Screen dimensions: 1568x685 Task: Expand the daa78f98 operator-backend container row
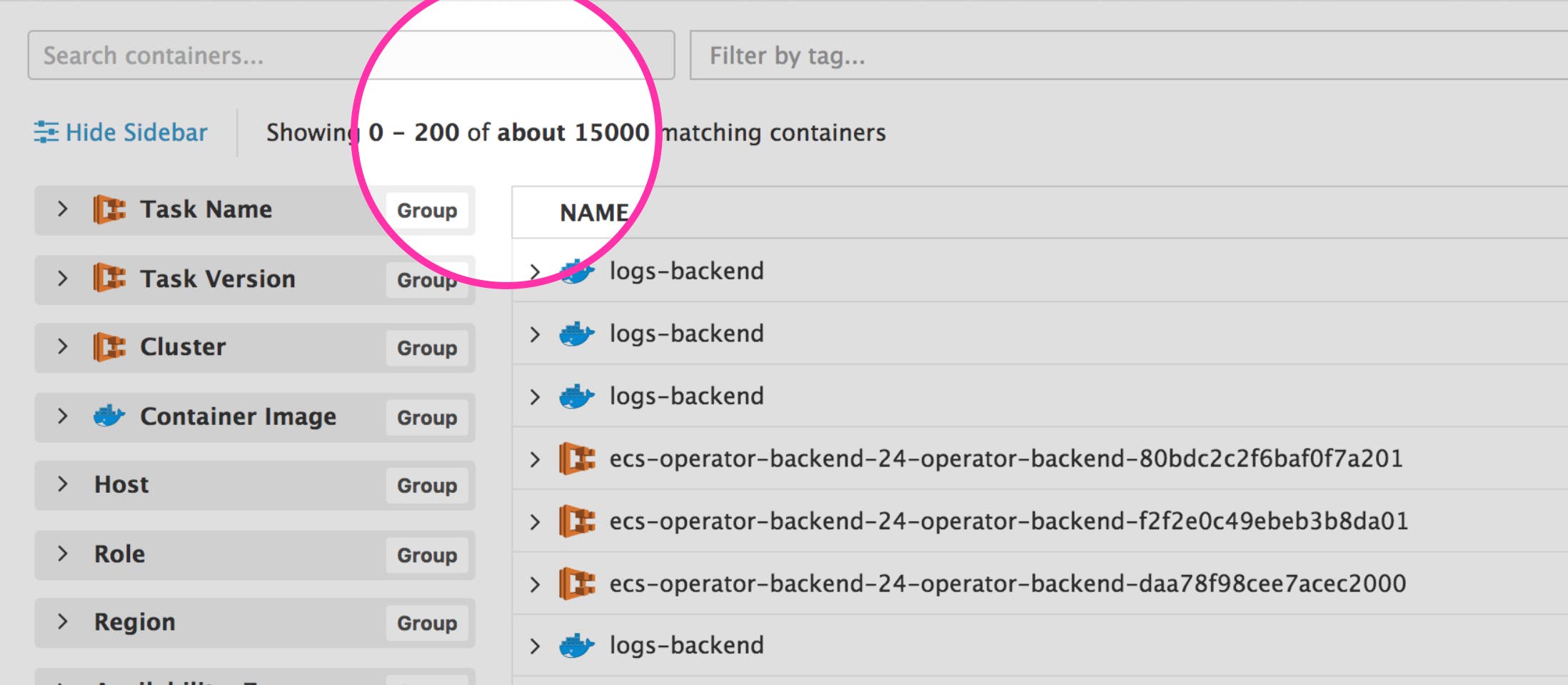point(535,583)
